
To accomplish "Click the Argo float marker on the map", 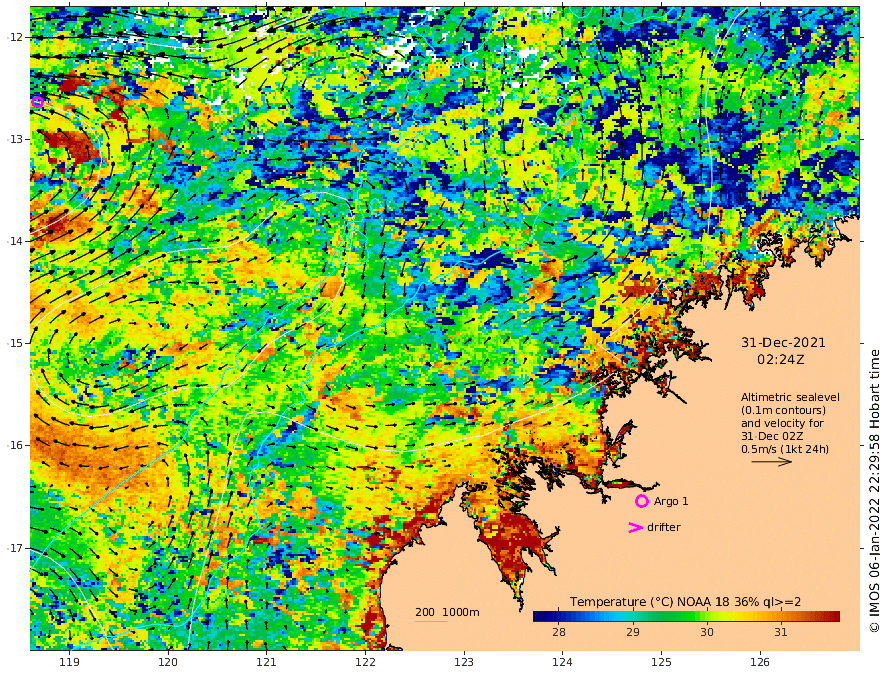I will tap(37, 102).
